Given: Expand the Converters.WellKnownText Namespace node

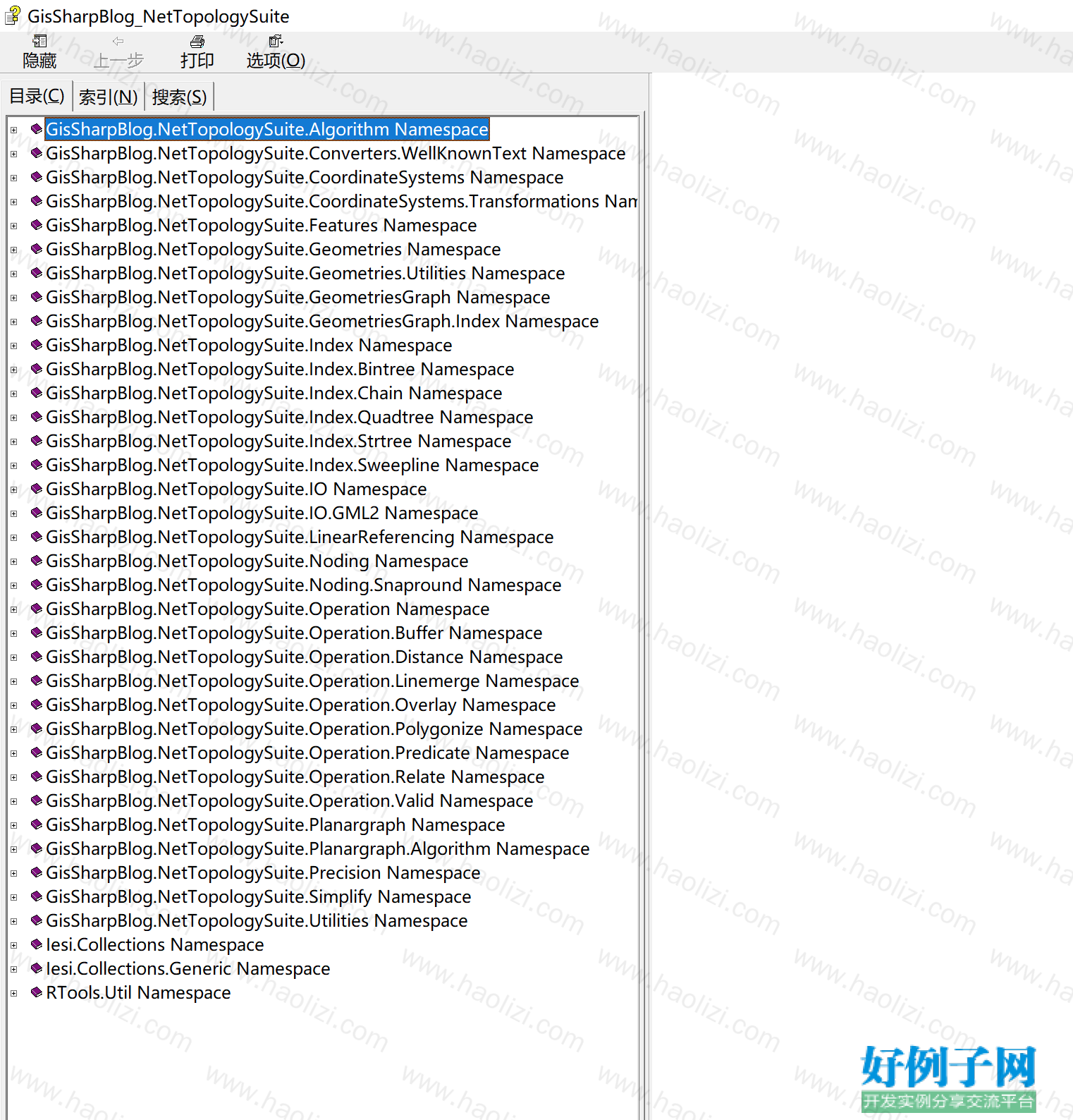Looking at the screenshot, I should pyautogui.click(x=13, y=154).
